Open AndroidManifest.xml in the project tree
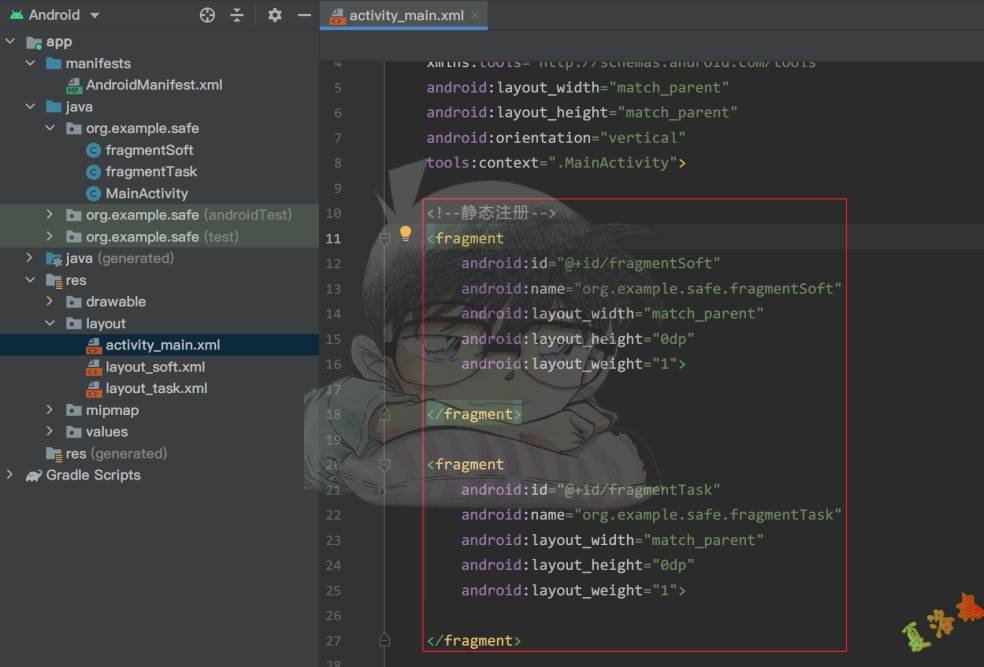Image resolution: width=984 pixels, height=667 pixels. pos(153,85)
